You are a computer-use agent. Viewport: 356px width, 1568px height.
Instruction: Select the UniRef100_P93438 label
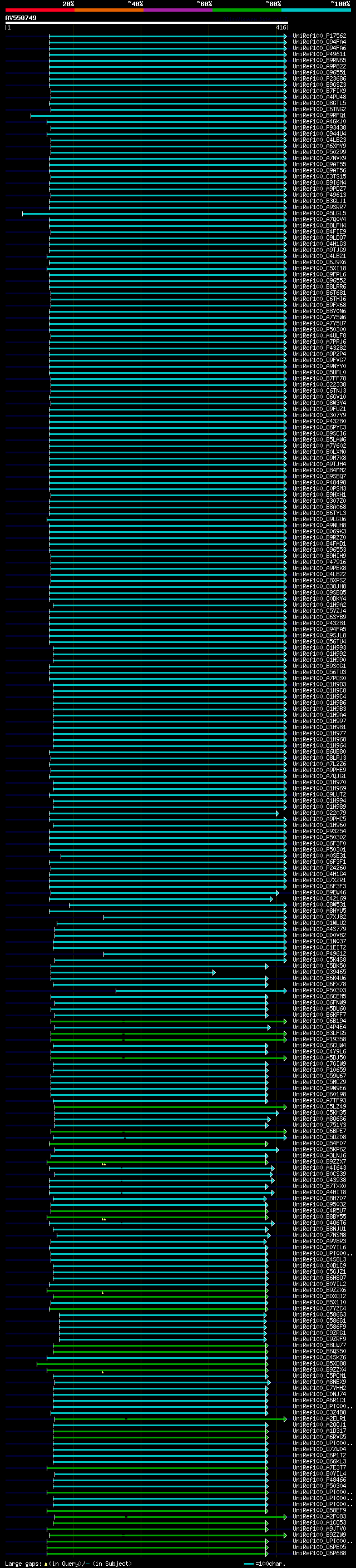(x=319, y=128)
